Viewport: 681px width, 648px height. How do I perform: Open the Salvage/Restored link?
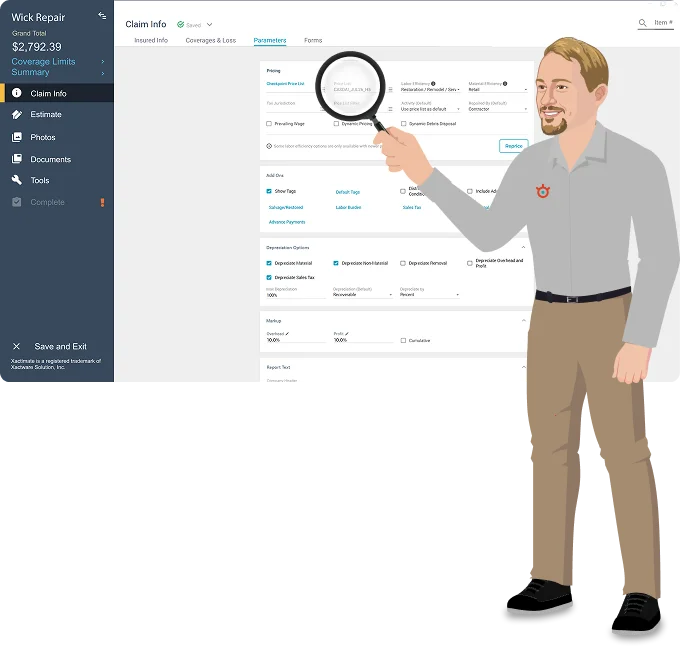click(286, 207)
